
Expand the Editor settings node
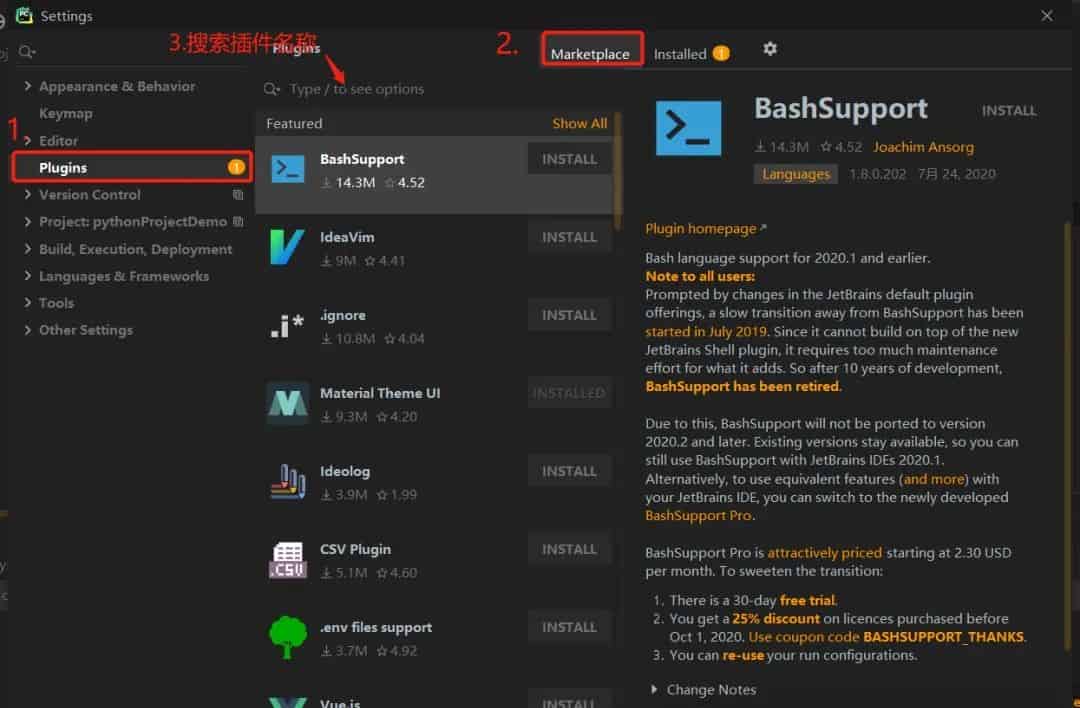28,141
